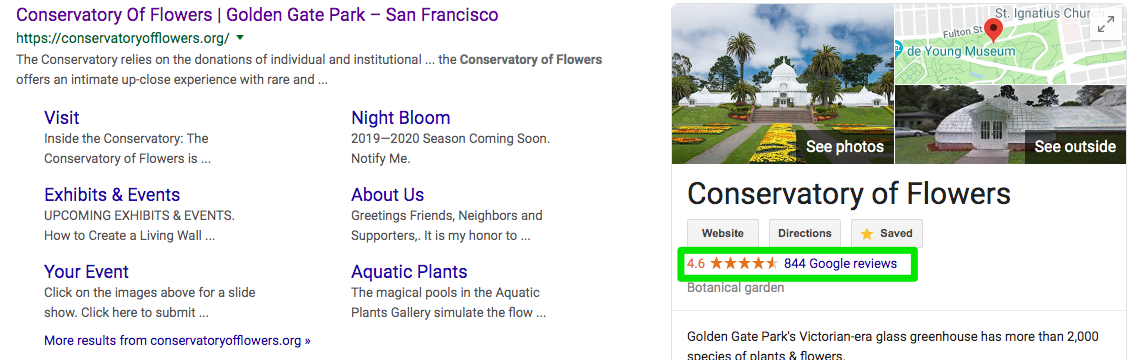
Task: Click the Exhibits 'UPCOMING EXHIBITS & EVENTS' snippet text
Action: click(x=139, y=226)
